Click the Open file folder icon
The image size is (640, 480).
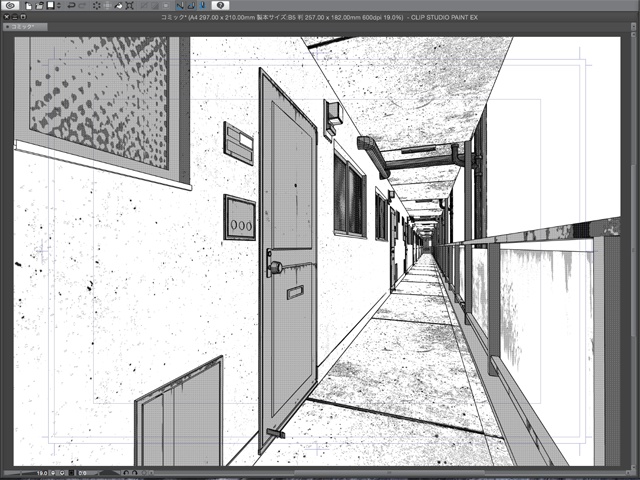coord(39,6)
